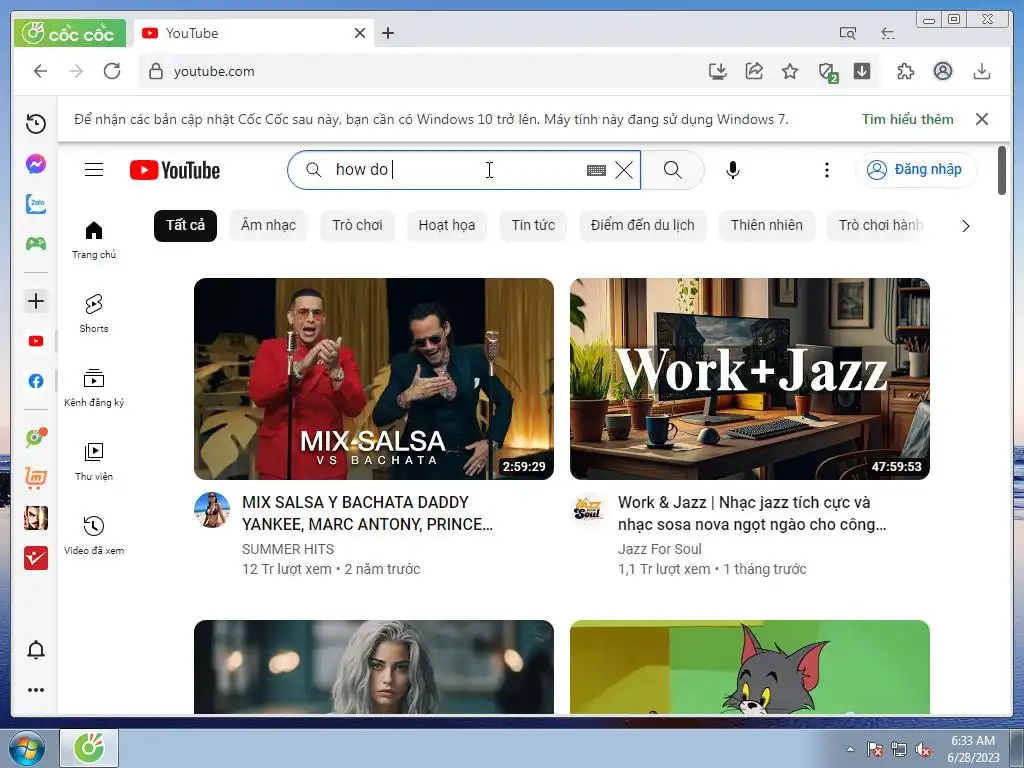Screen dimensions: 1024x768
Task: Click the YouTube logo
Action: click(x=174, y=170)
